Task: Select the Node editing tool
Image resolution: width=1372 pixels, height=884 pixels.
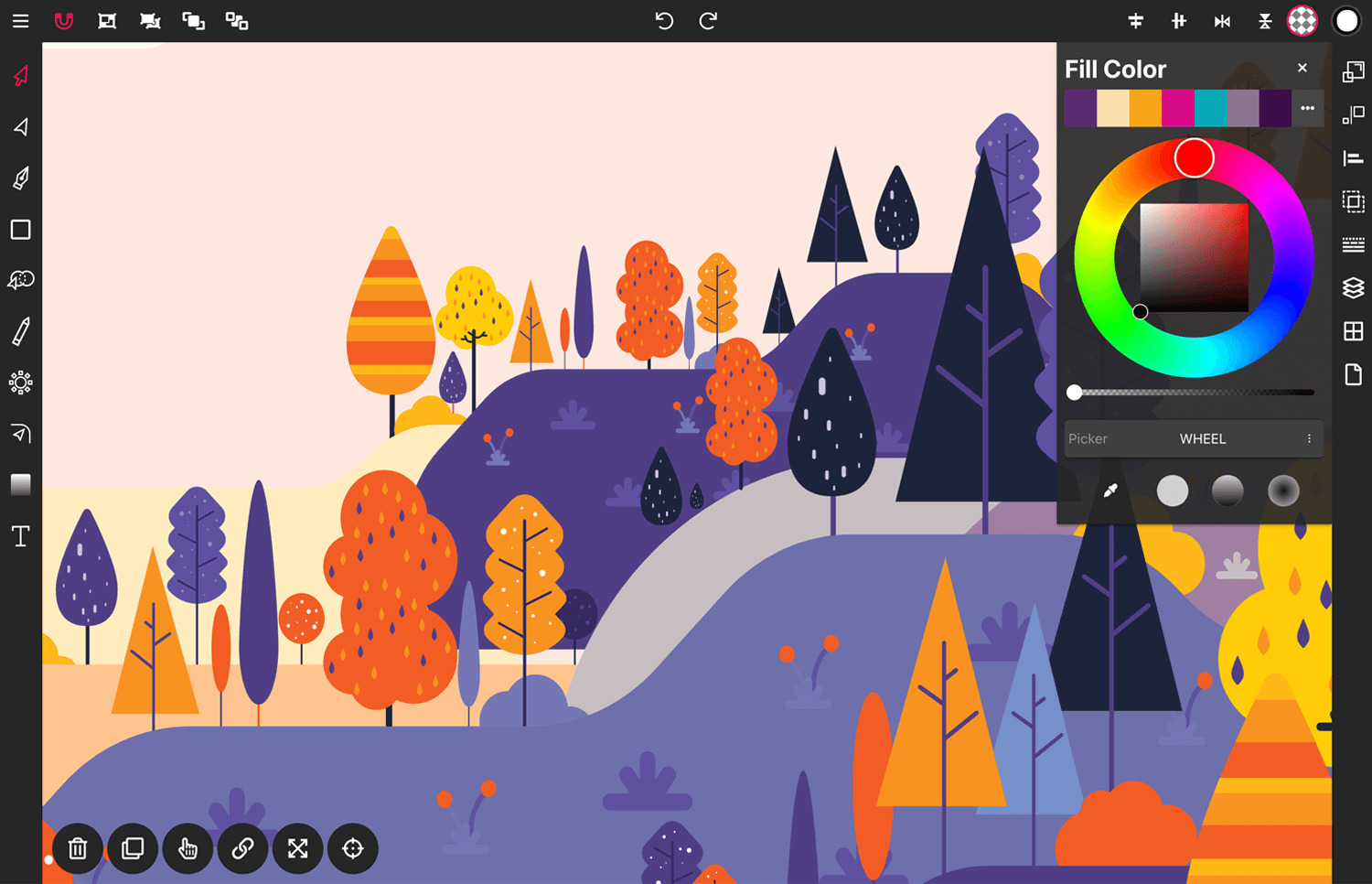Action: (20, 127)
